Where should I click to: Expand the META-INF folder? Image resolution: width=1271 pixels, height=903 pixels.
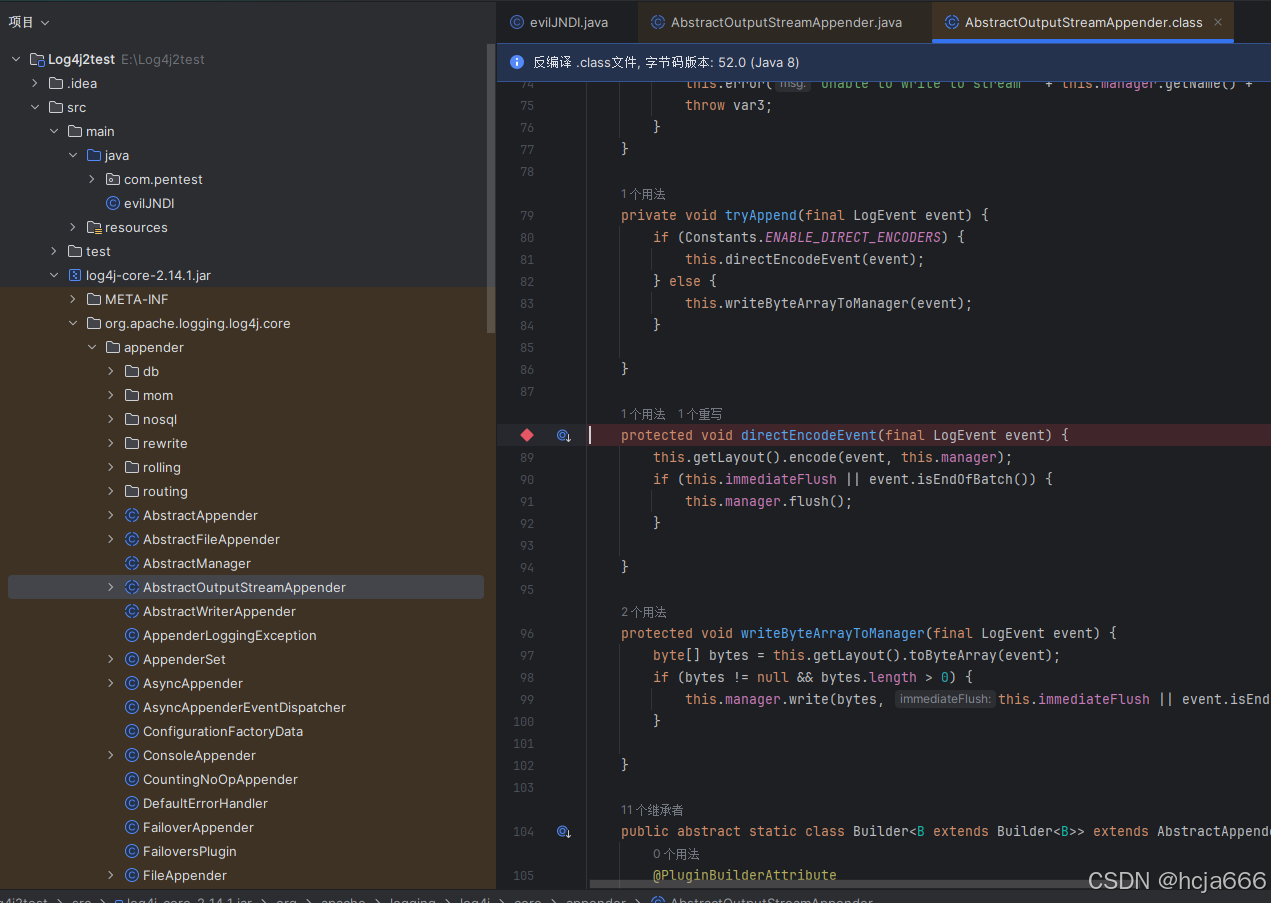73,299
